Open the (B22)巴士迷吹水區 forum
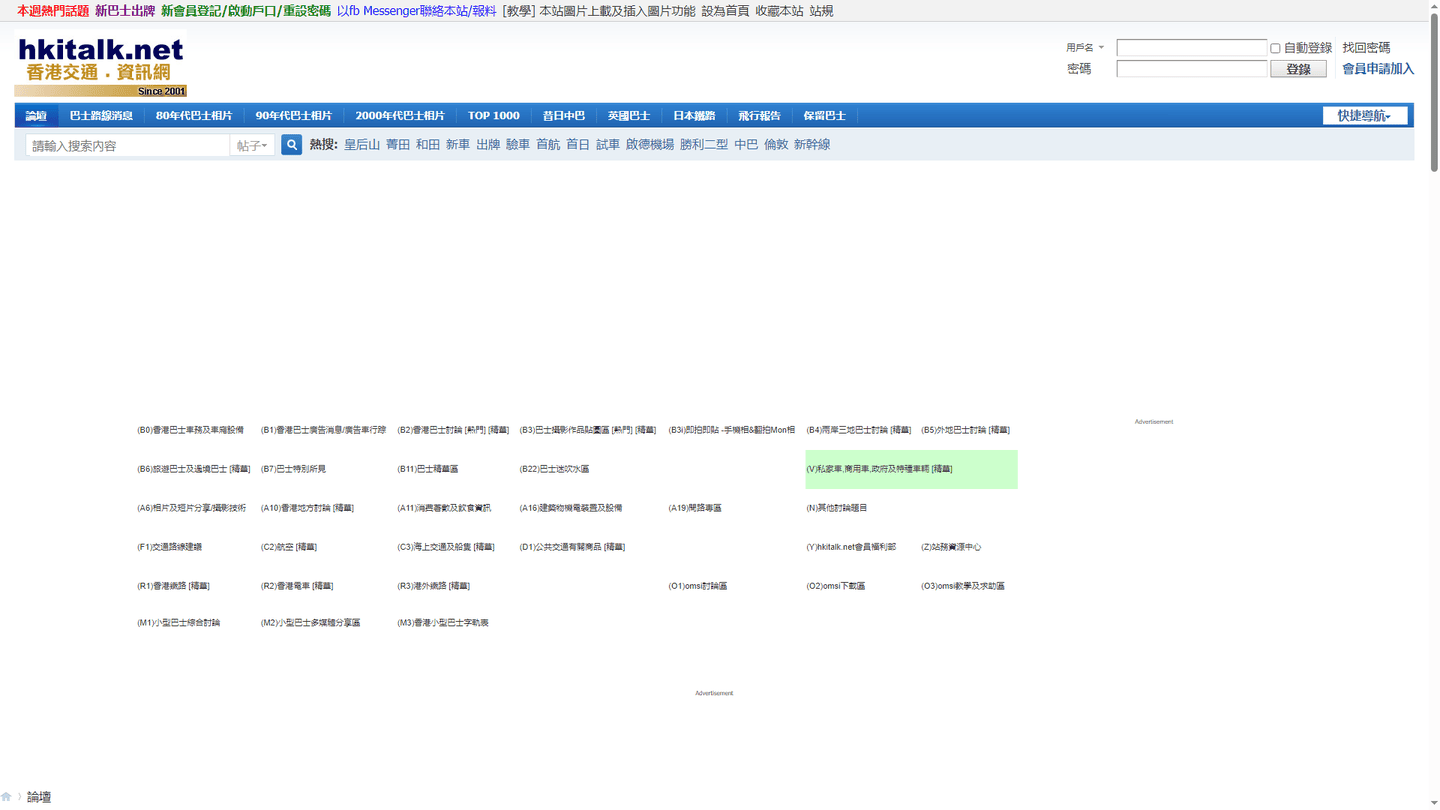 point(555,469)
